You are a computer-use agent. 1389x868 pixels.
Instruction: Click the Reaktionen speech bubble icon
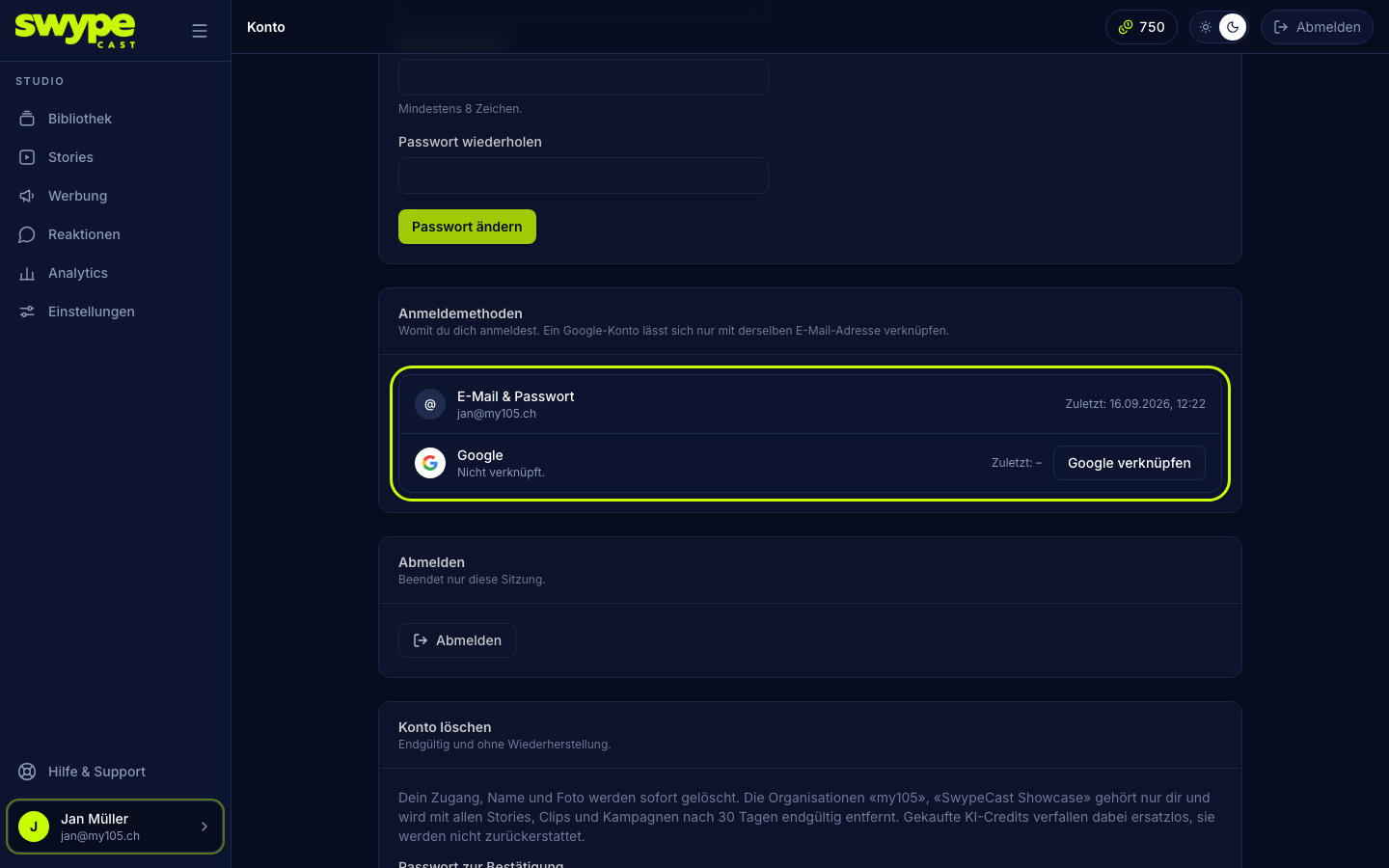tap(27, 234)
